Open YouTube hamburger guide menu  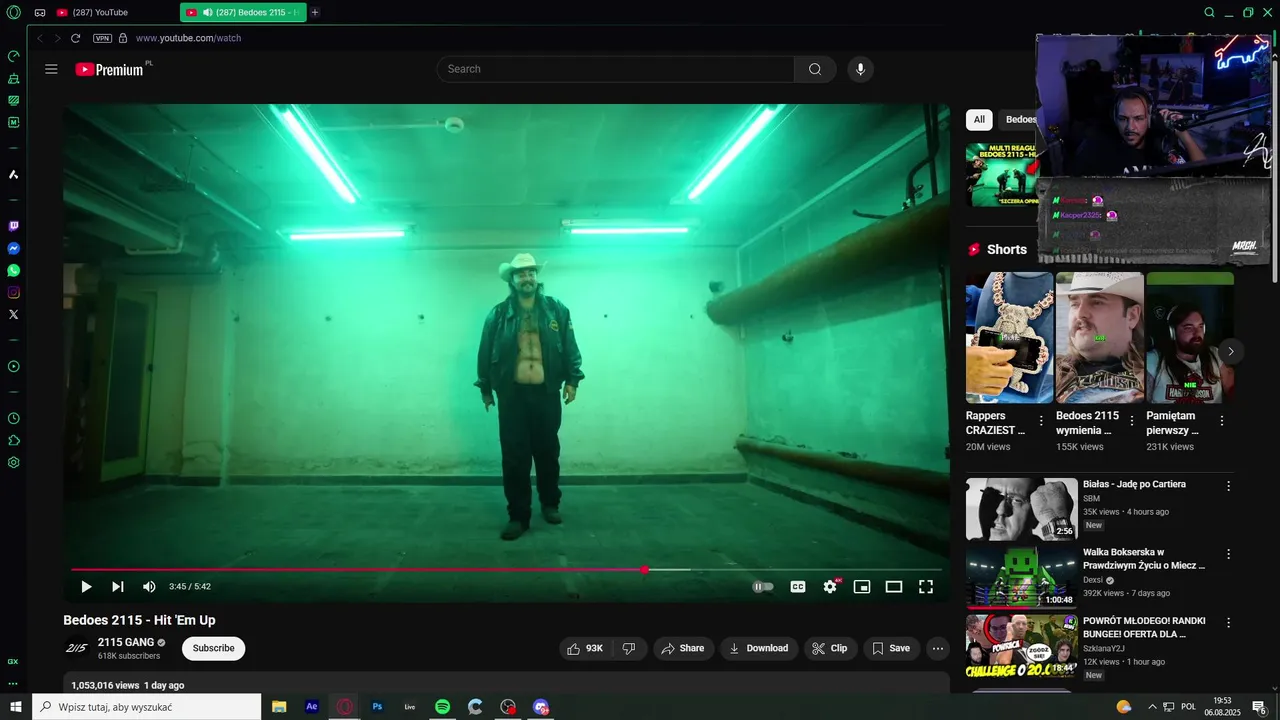click(x=51, y=69)
